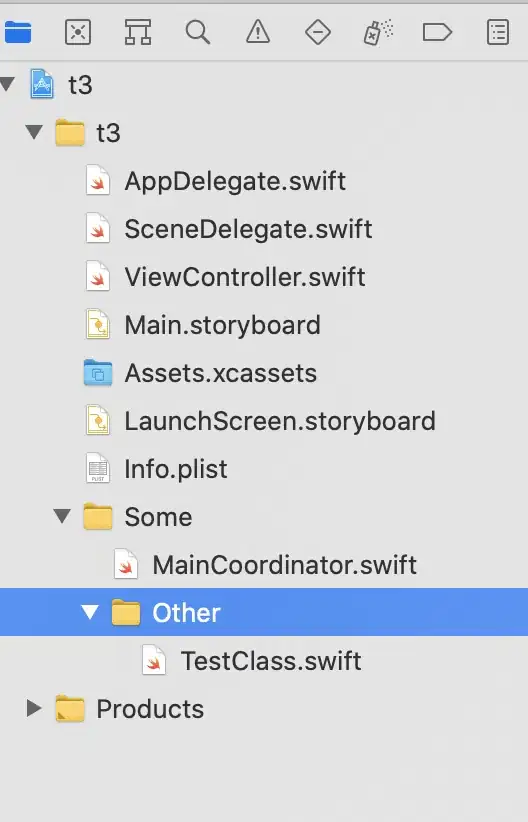Switch to the Source Control navigator

click(78, 33)
